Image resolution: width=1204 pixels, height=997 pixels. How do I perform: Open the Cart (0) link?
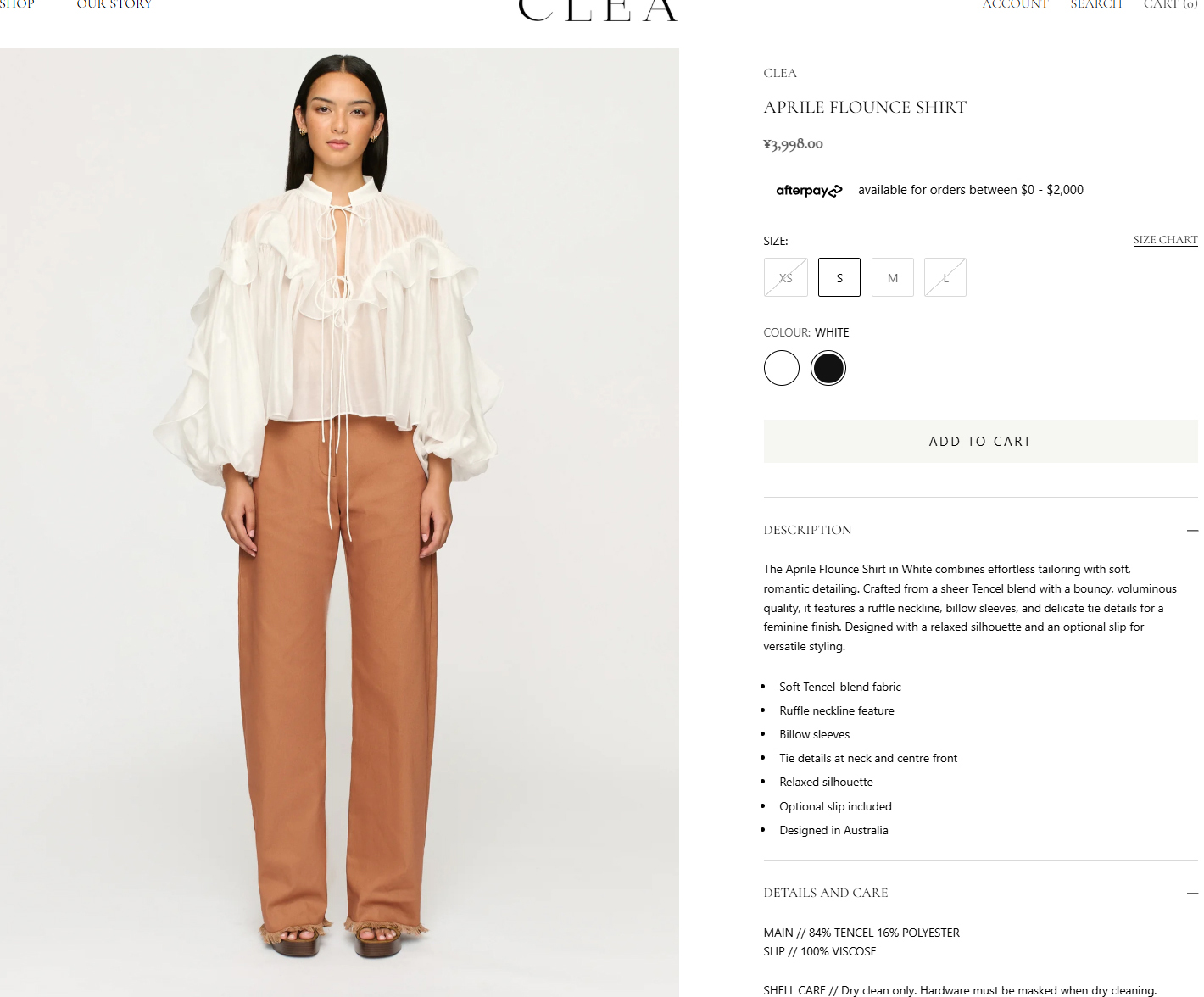1171,4
